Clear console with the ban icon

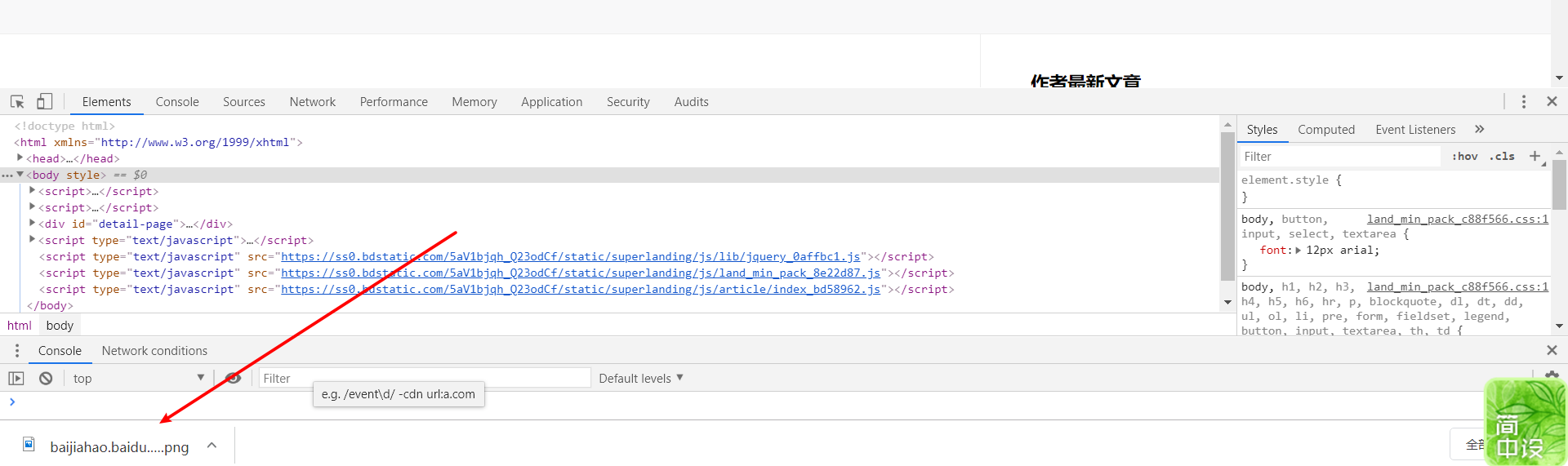pyautogui.click(x=46, y=378)
